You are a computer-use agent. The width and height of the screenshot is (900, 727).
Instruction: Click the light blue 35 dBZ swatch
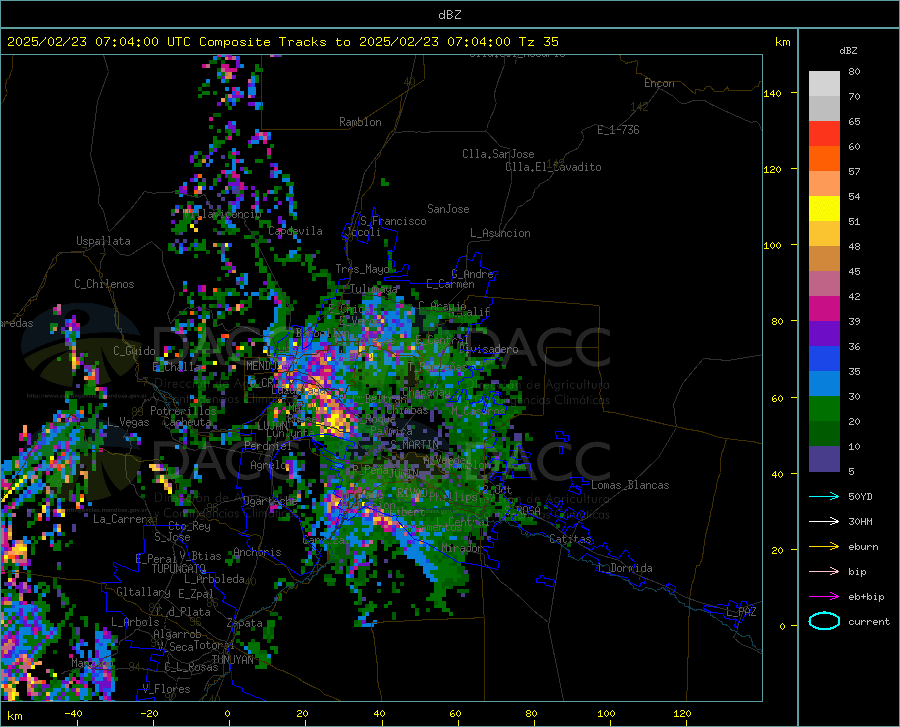click(x=824, y=384)
